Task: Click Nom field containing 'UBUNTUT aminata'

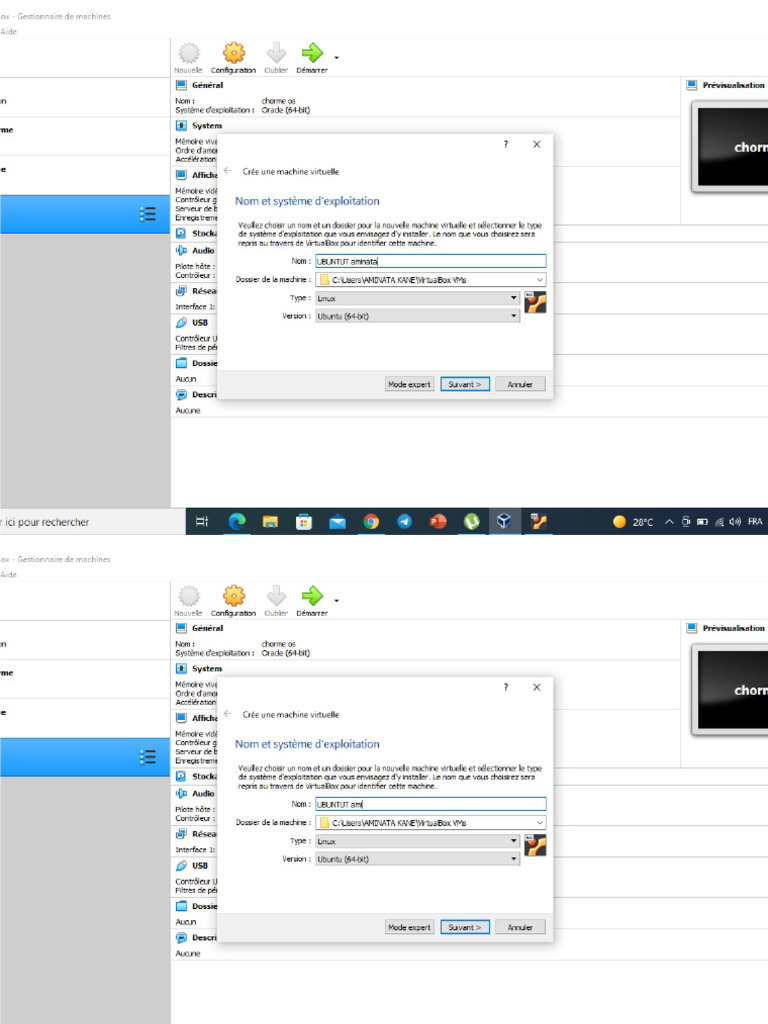Action: click(x=430, y=261)
